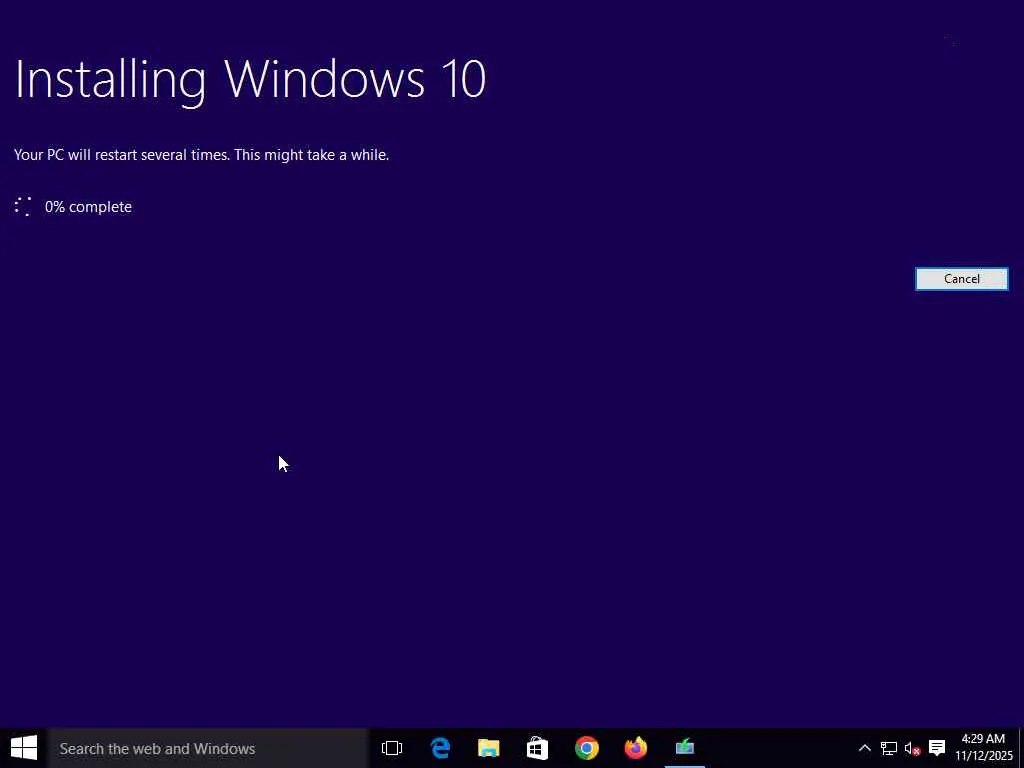The height and width of the screenshot is (768, 1024).
Task: Click the spinning progress indicator
Action: (23, 206)
